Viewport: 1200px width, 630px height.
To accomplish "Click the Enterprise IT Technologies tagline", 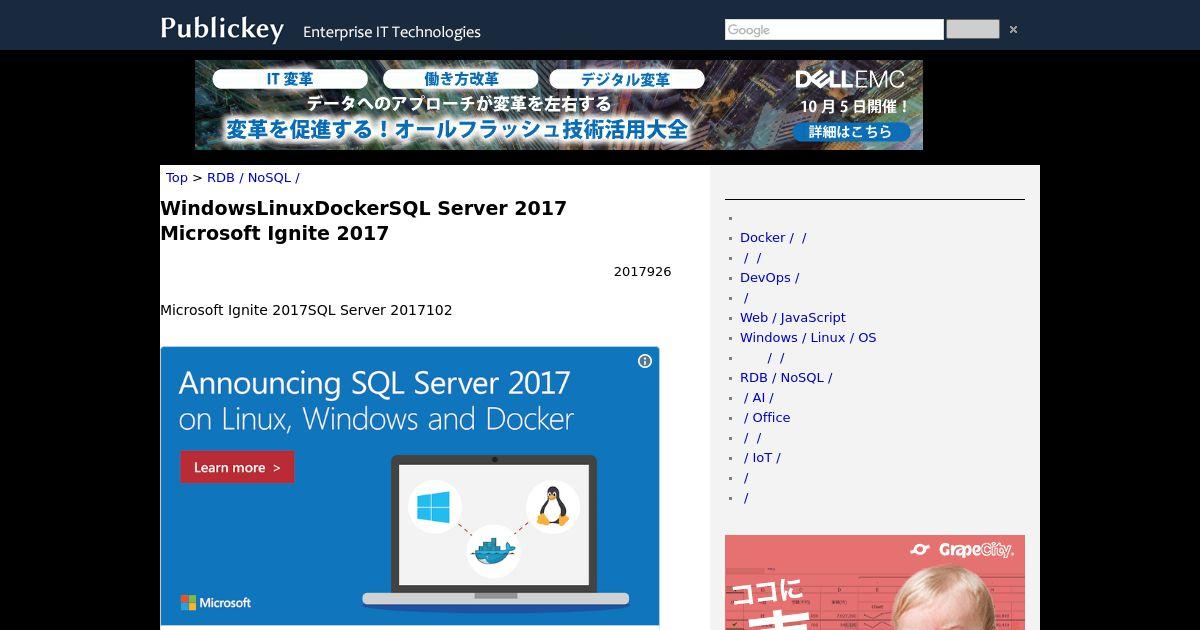I will tap(392, 32).
